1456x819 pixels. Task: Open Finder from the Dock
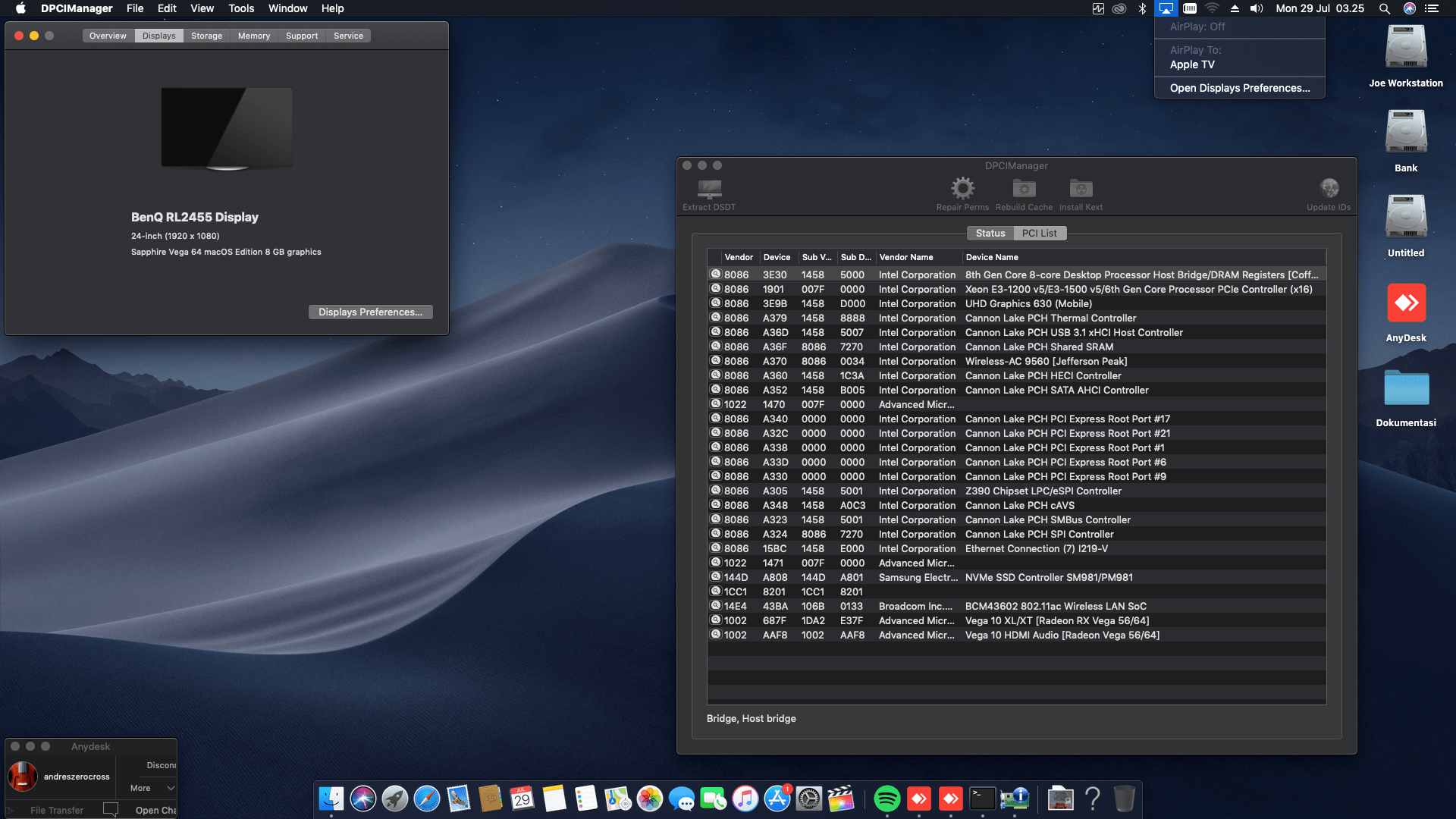[x=331, y=799]
